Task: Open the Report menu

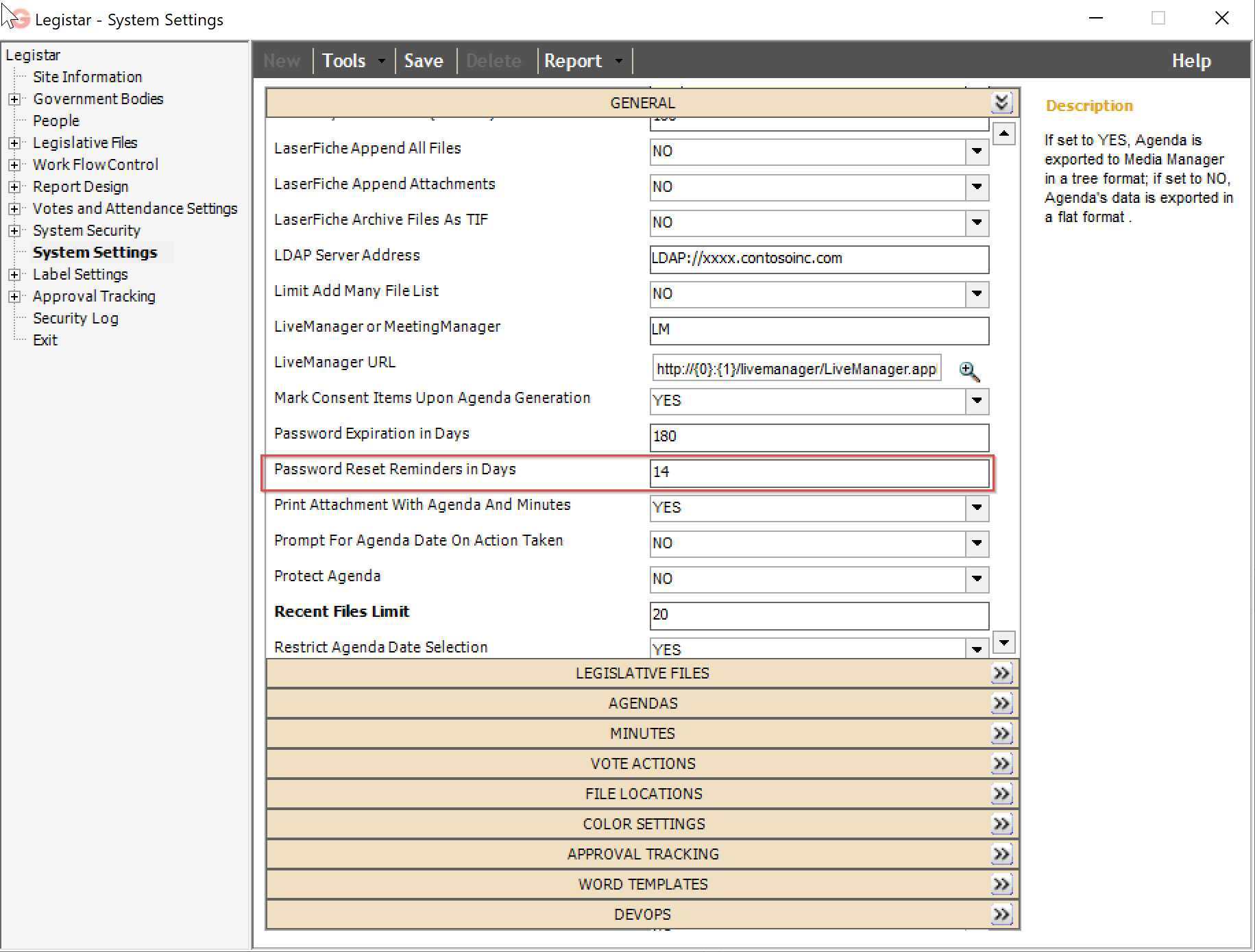Action: (573, 60)
